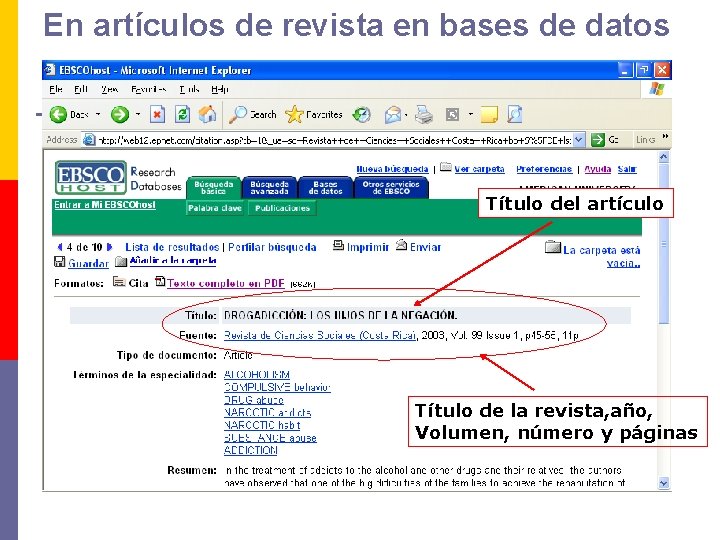The width and height of the screenshot is (720, 540).
Task: Click the Print printer toolbar icon
Action: coord(423,114)
